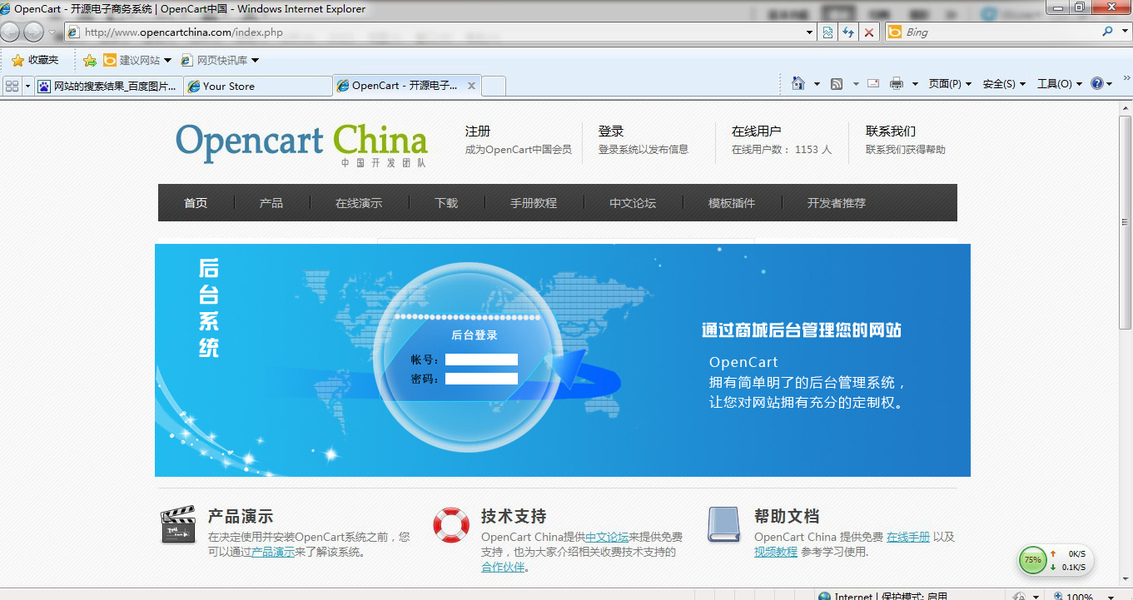The width and height of the screenshot is (1133, 600).
Task: Open the zoom level dropdown in status bar
Action: [1110, 596]
